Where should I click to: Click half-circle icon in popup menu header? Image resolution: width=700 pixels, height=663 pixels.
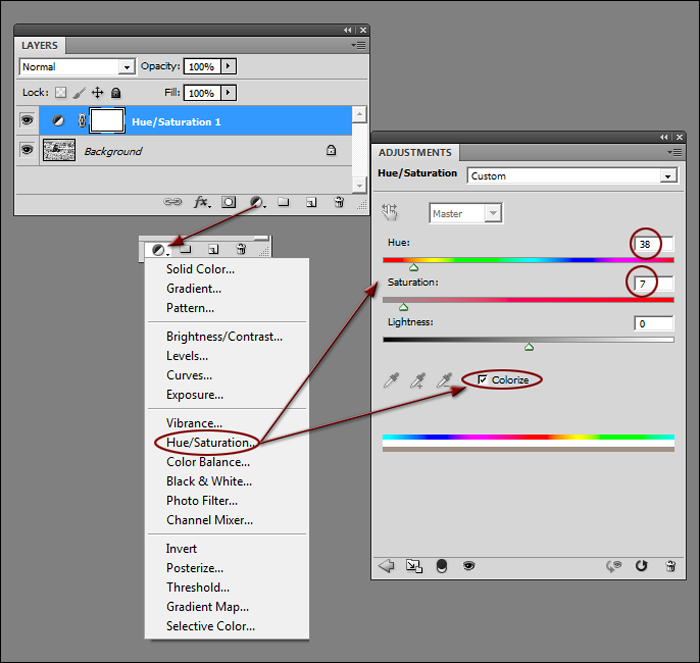point(158,250)
